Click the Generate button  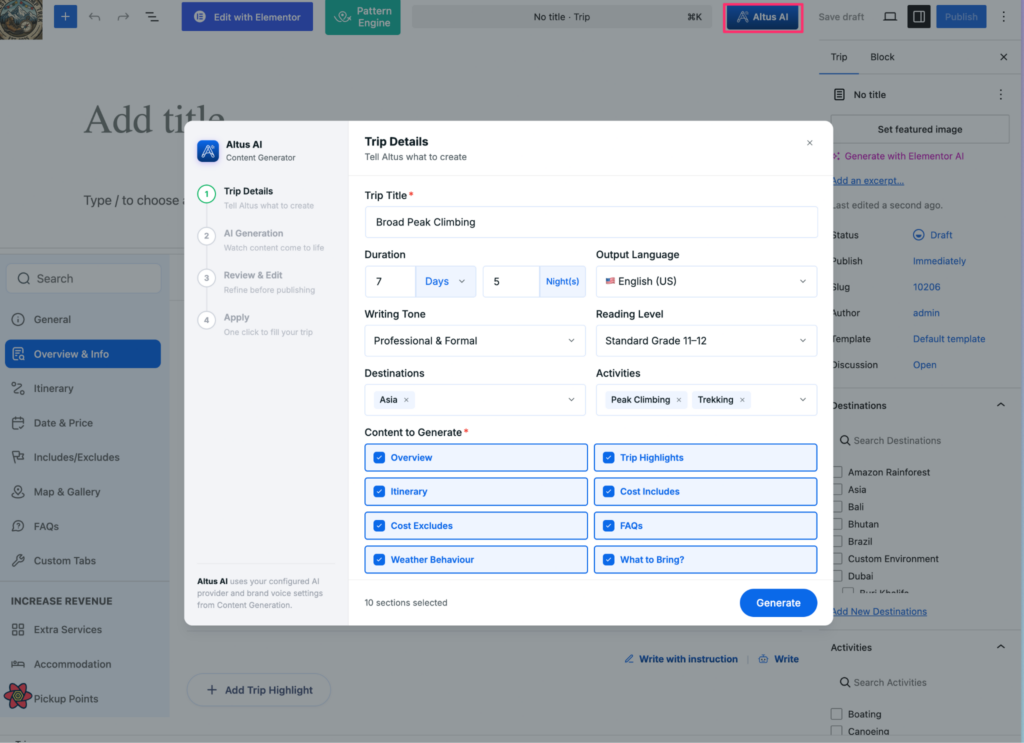(778, 603)
